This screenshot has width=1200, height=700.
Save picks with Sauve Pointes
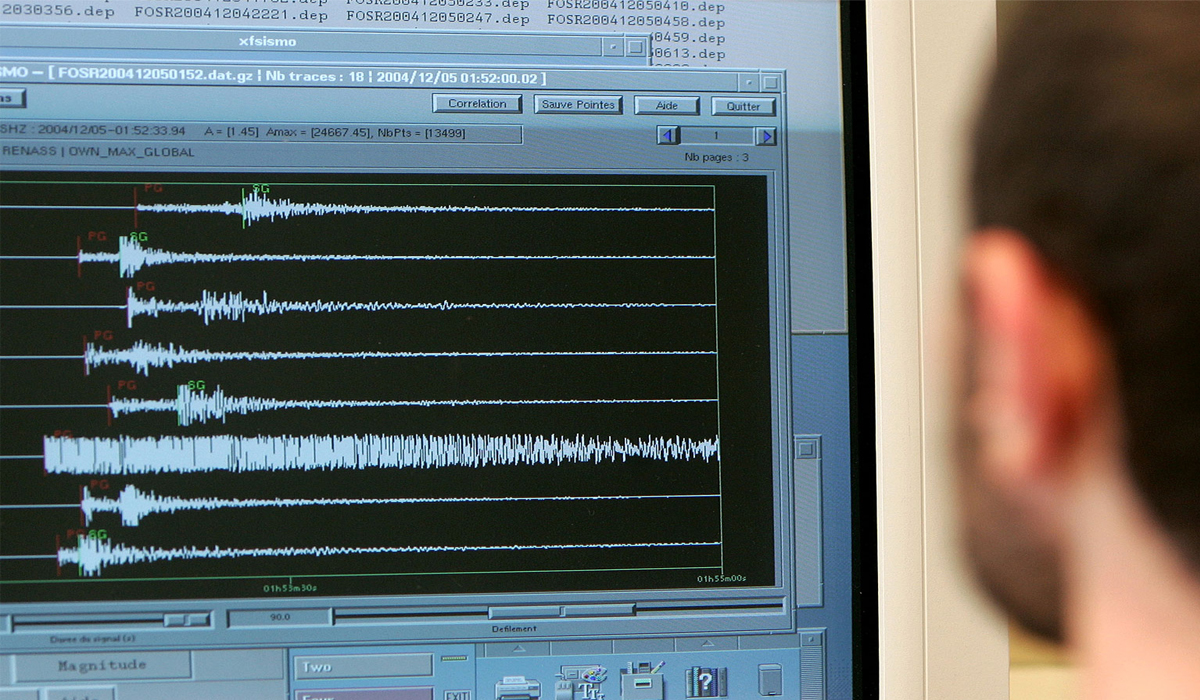pyautogui.click(x=579, y=105)
